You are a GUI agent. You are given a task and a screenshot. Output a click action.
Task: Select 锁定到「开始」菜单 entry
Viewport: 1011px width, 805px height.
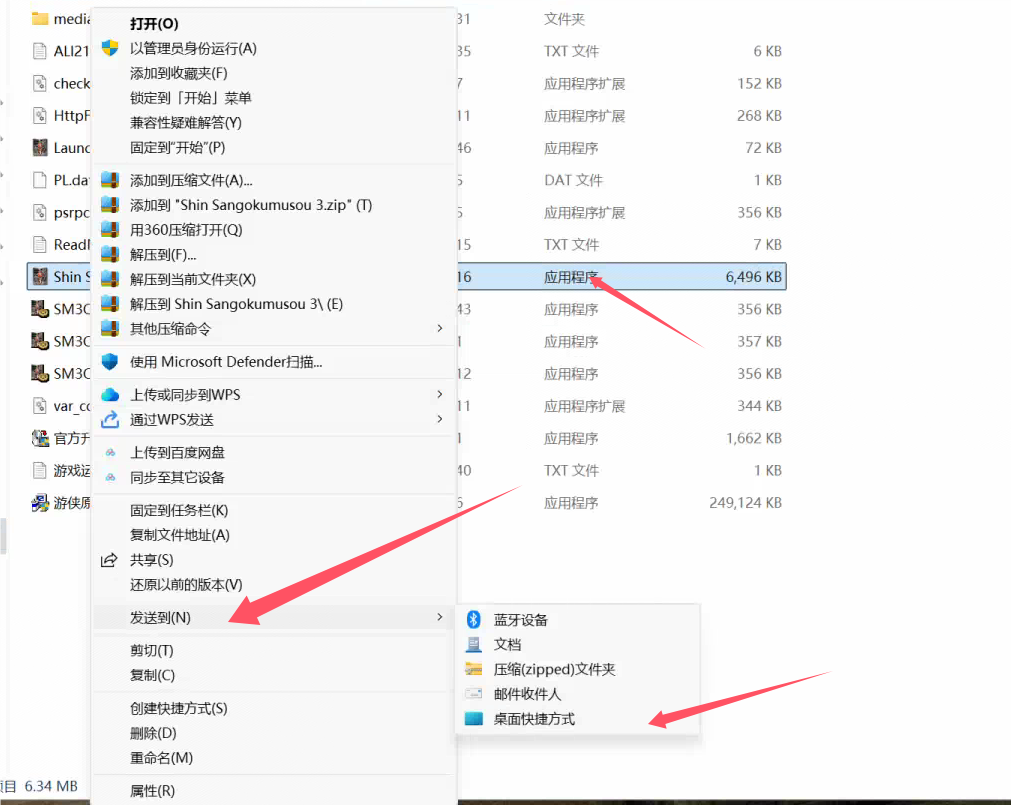click(191, 98)
